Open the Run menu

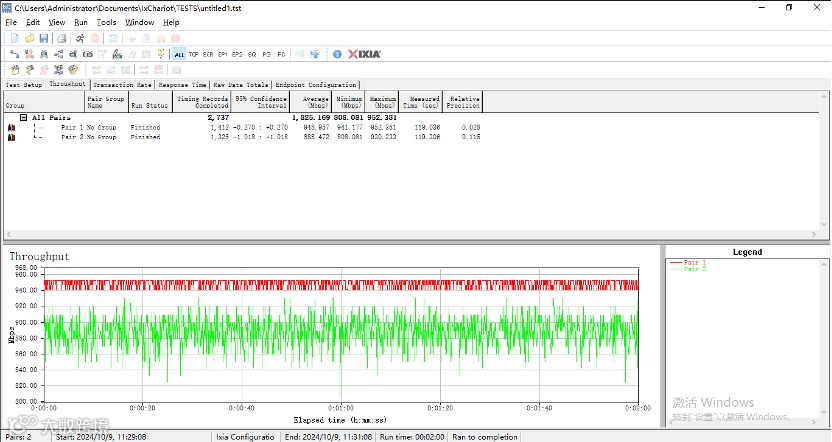[81, 22]
